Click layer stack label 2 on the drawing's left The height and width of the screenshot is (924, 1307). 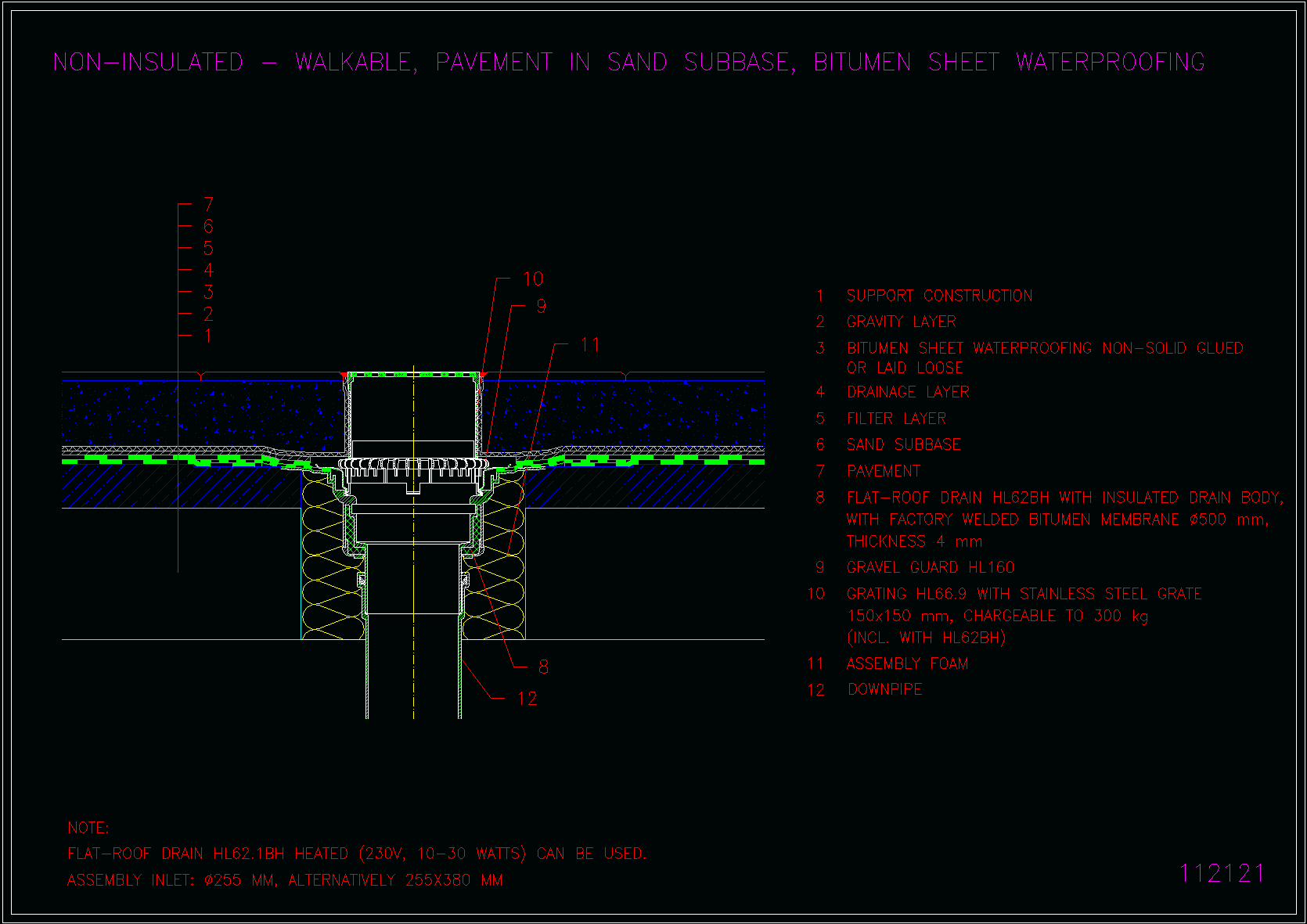[208, 314]
